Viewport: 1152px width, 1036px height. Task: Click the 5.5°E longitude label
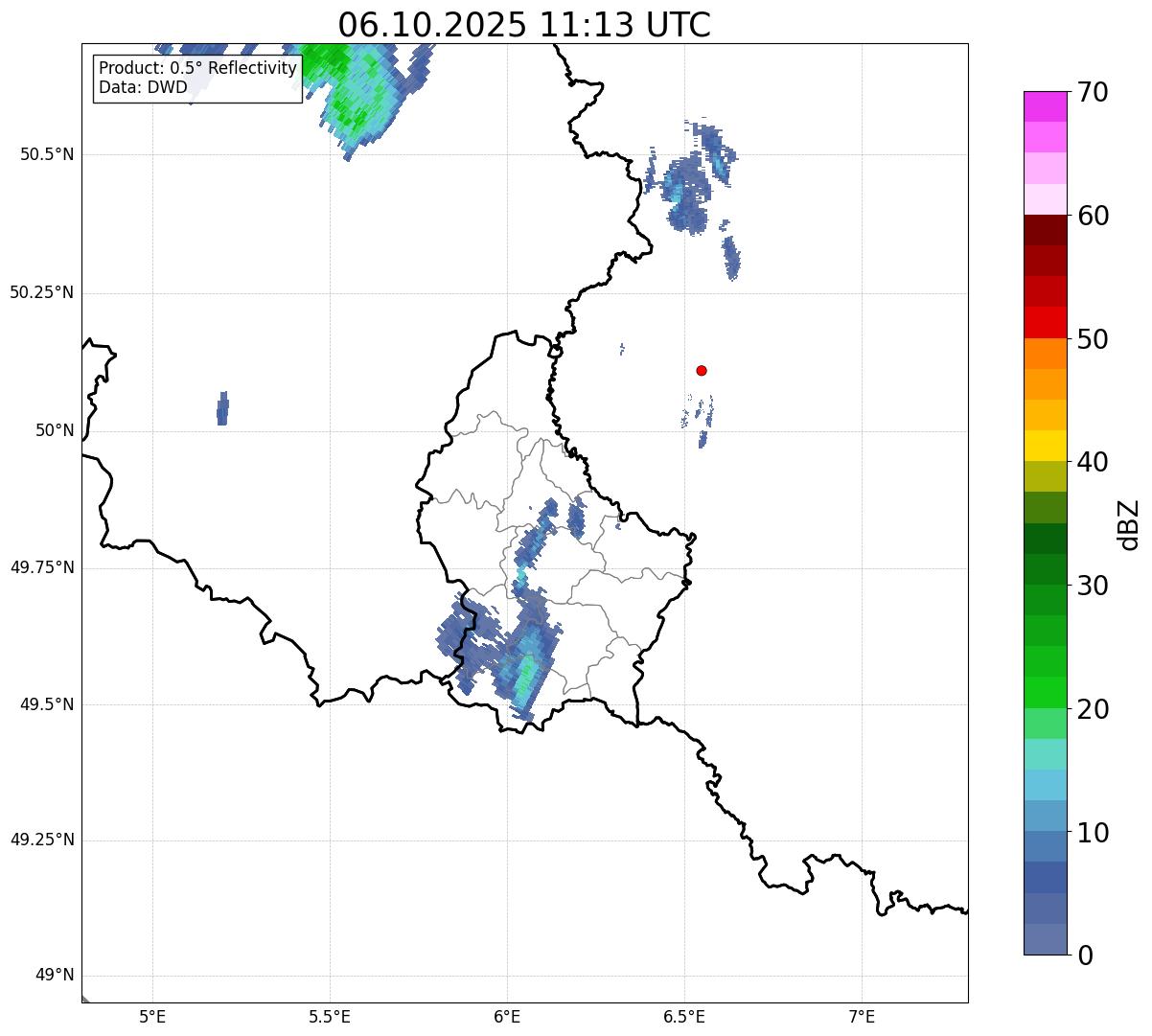330,1016
